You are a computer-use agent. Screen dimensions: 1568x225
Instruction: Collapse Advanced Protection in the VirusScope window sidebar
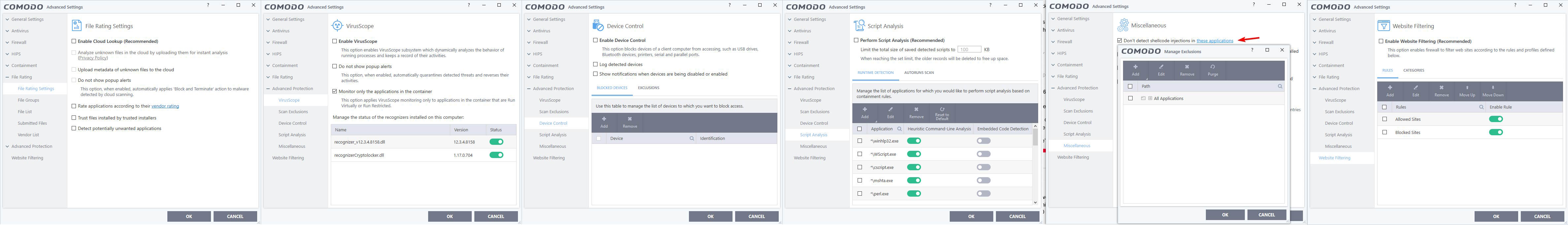pyautogui.click(x=268, y=89)
